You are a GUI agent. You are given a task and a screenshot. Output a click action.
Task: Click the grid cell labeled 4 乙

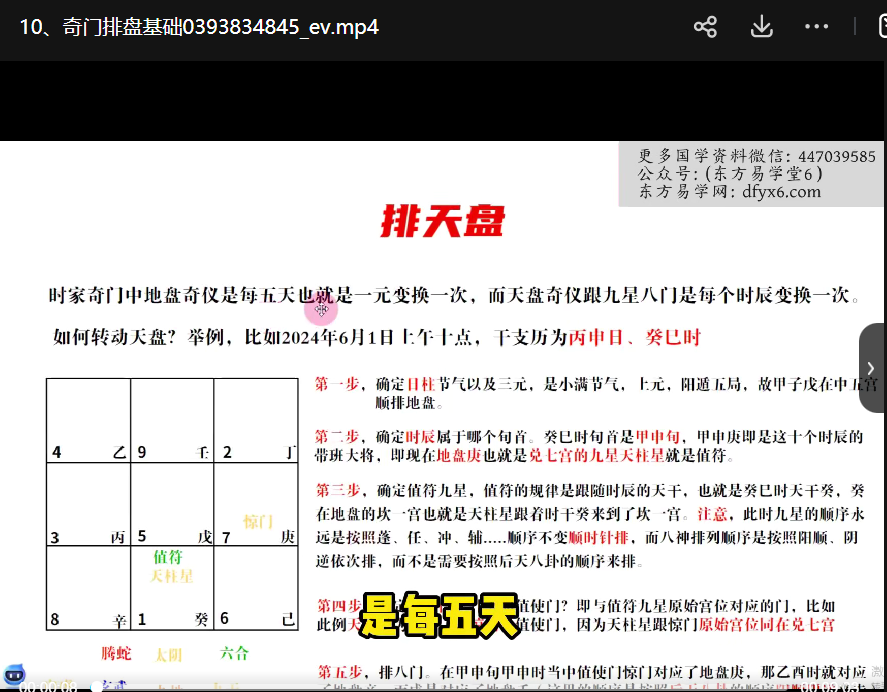[x=88, y=421]
